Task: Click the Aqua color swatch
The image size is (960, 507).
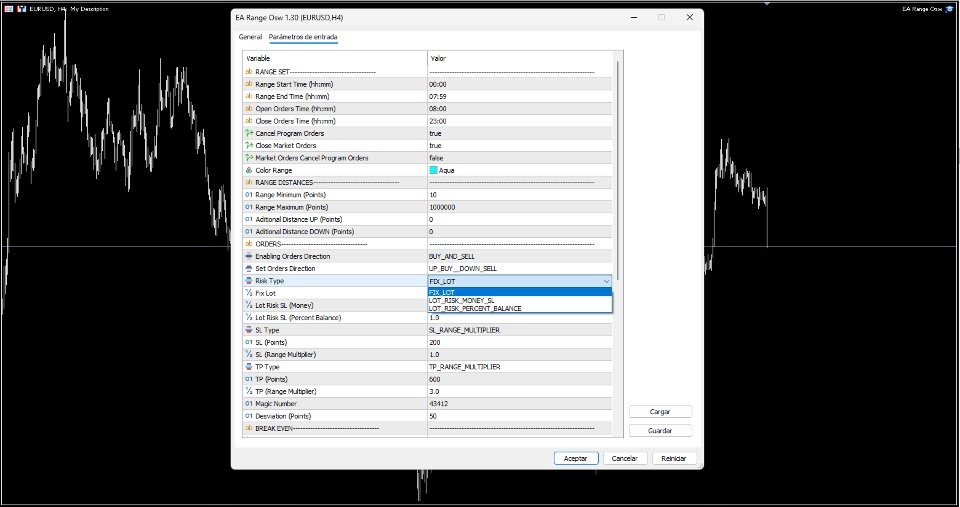Action: point(433,170)
